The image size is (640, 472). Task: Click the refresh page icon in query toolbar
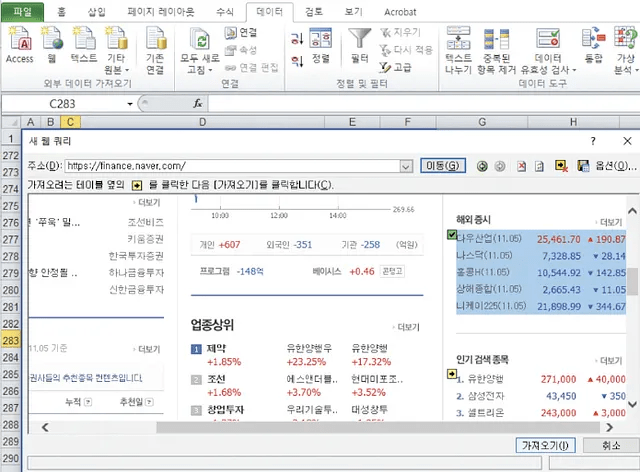(537, 166)
